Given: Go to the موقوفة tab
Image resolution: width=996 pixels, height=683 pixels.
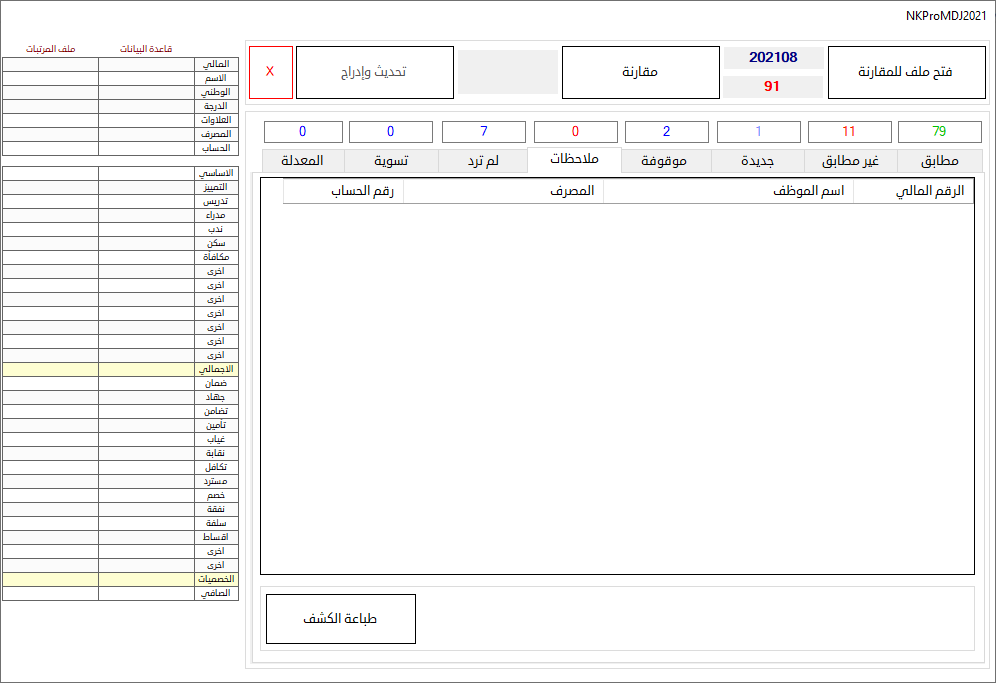Looking at the screenshot, I should pos(664,161).
